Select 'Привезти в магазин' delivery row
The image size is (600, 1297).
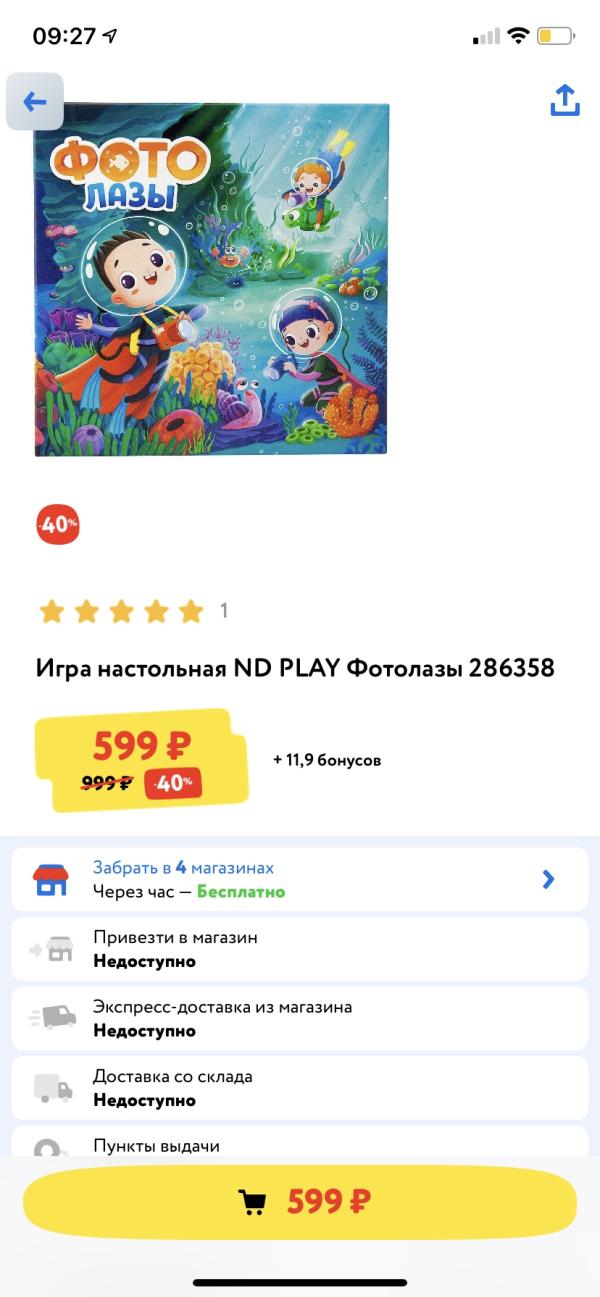tap(300, 950)
